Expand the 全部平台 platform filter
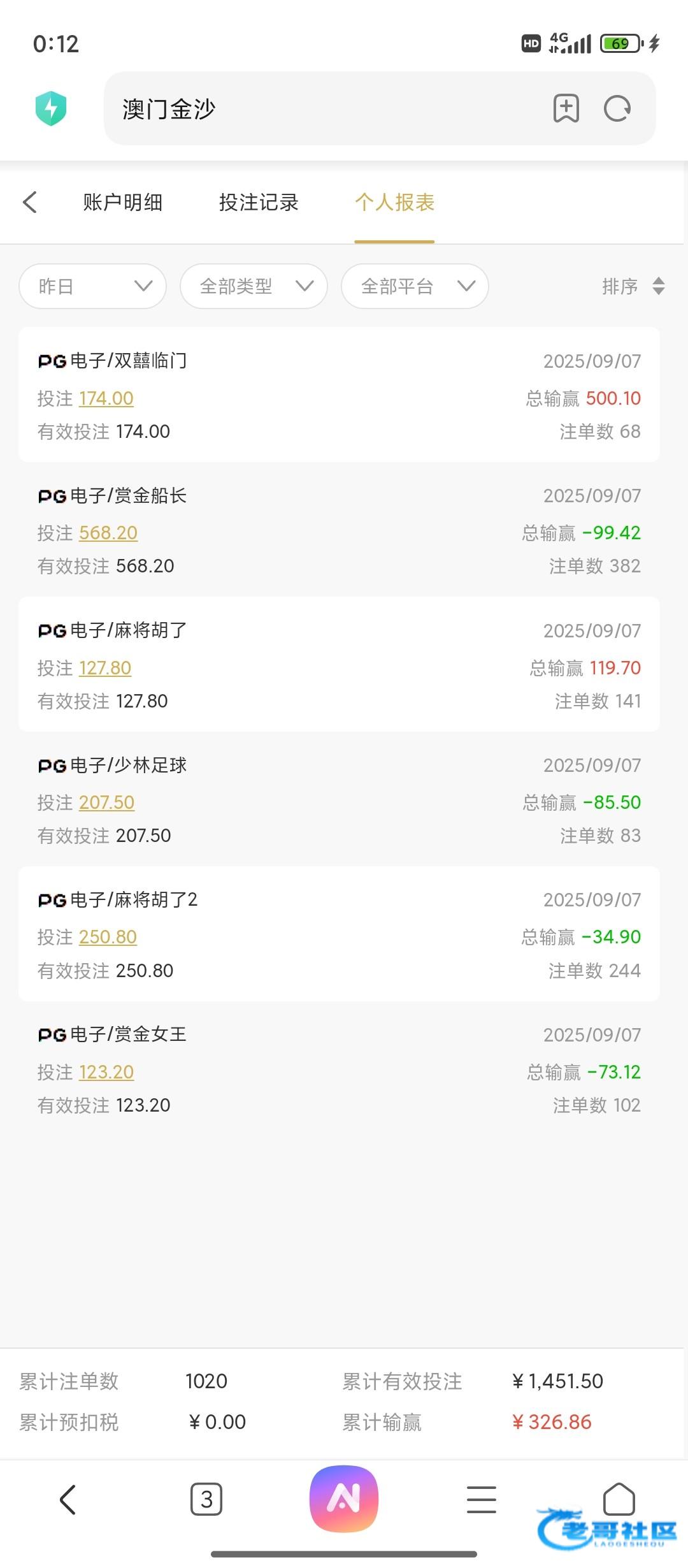 point(415,286)
